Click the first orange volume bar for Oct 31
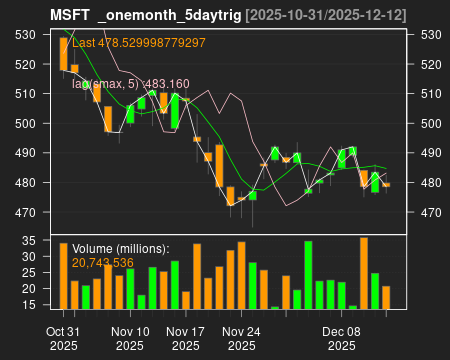450x360 pixels. [63, 276]
